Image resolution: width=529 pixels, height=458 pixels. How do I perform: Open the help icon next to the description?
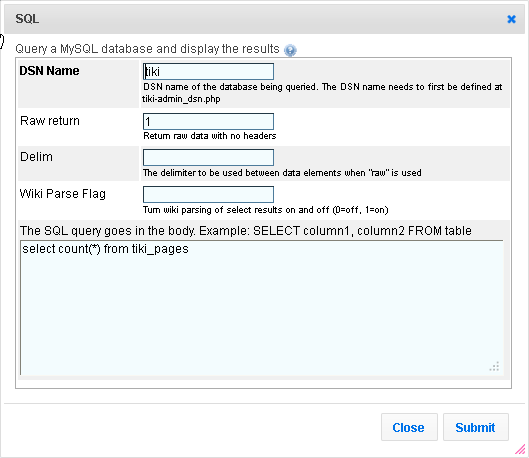(290, 50)
